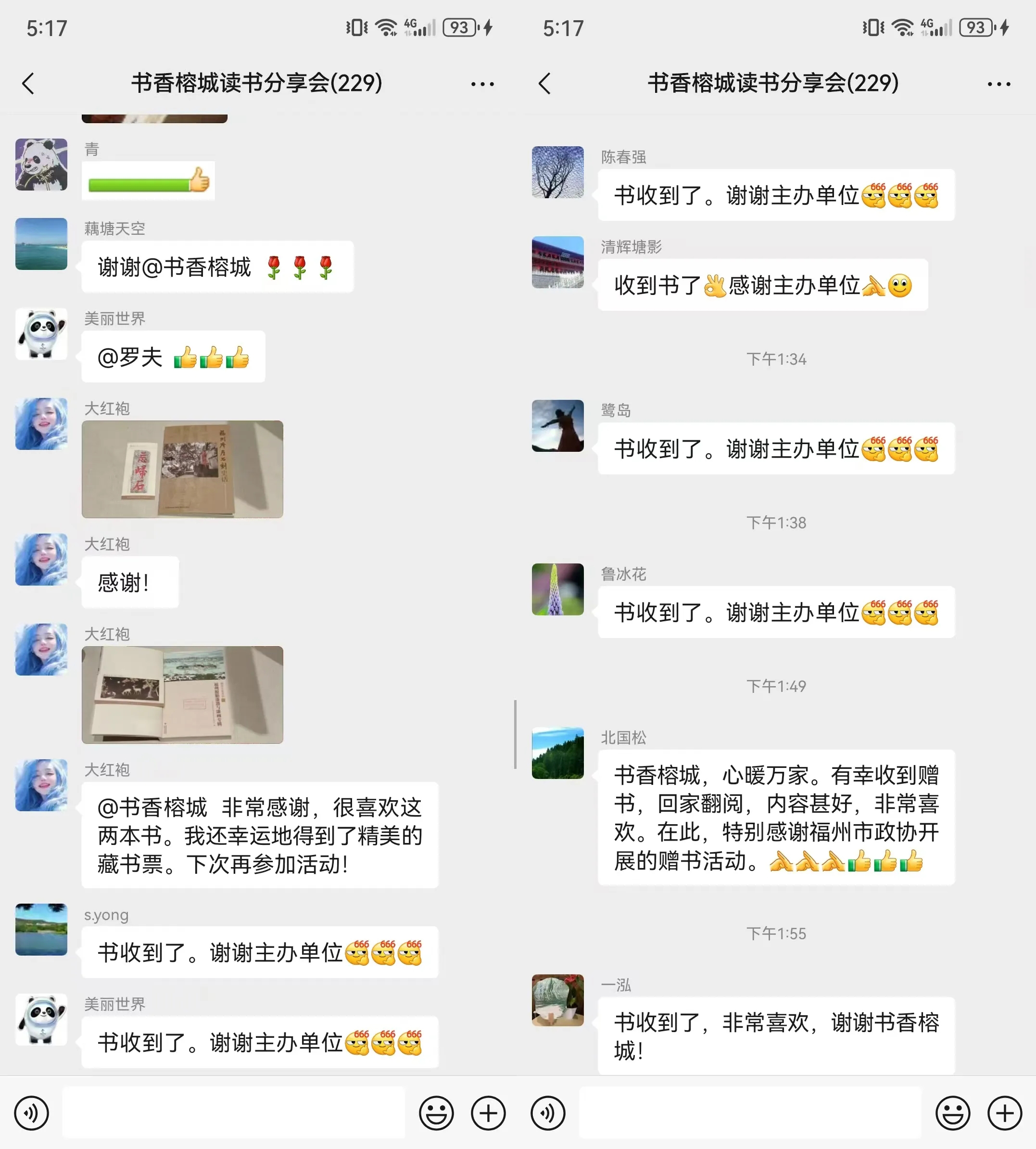Tap the message input field in left chat
1036x1149 pixels.
click(x=233, y=1112)
